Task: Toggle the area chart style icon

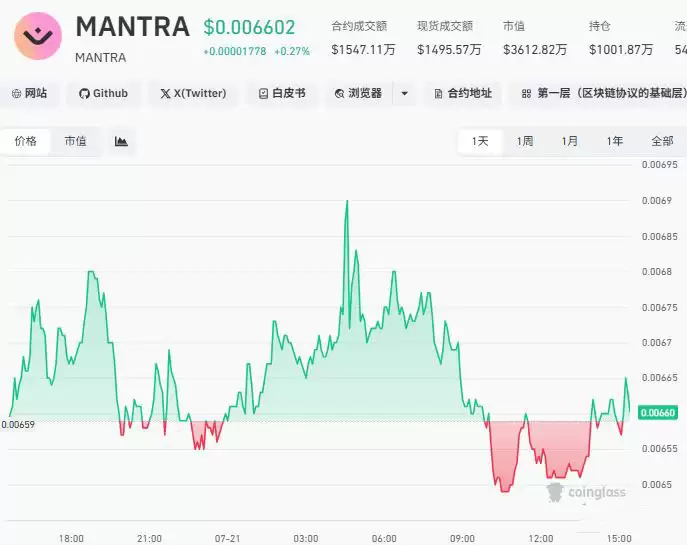Action: 121,141
